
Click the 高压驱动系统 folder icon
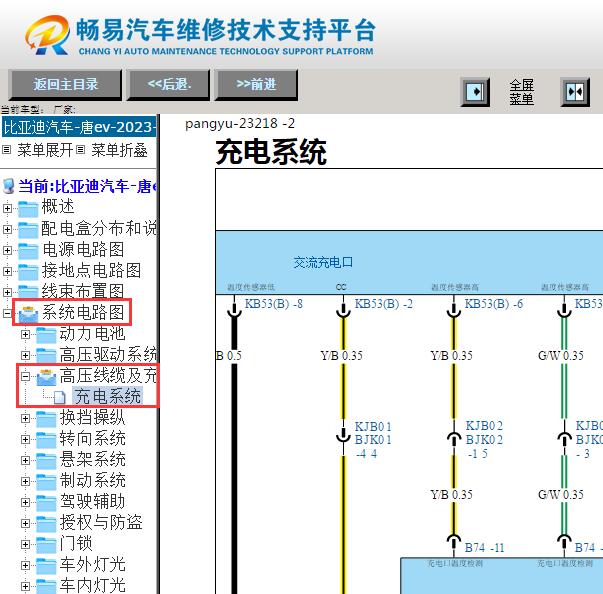[46, 356]
